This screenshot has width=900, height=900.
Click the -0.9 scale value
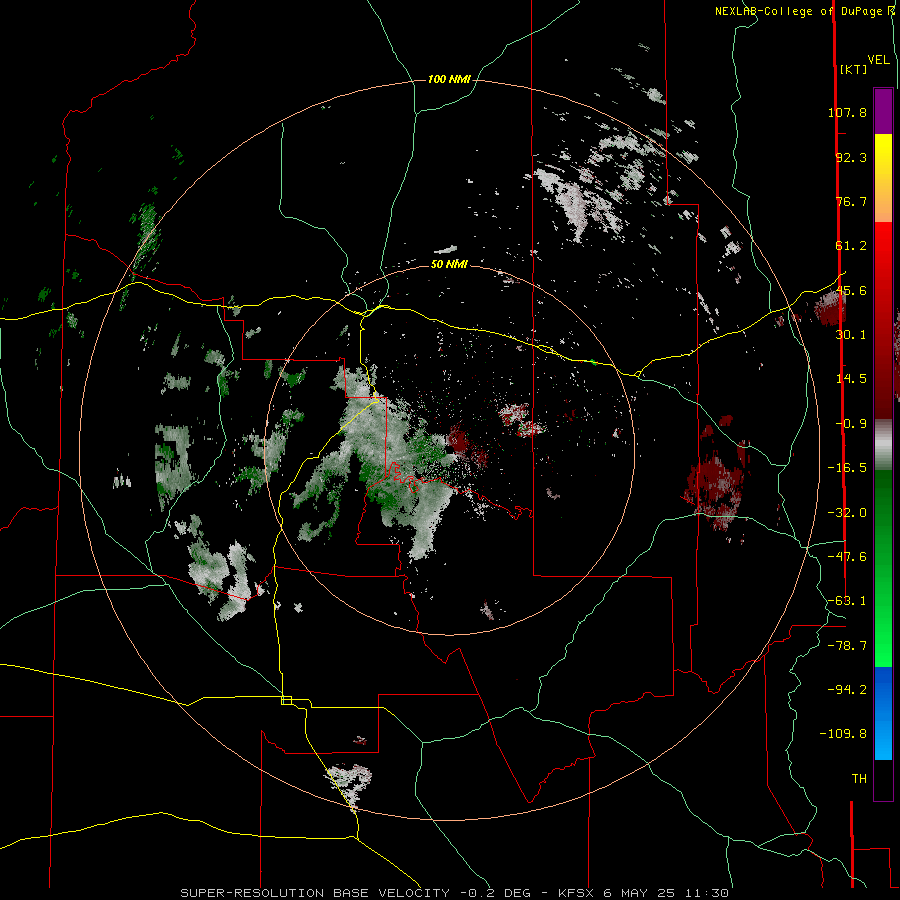point(851,424)
